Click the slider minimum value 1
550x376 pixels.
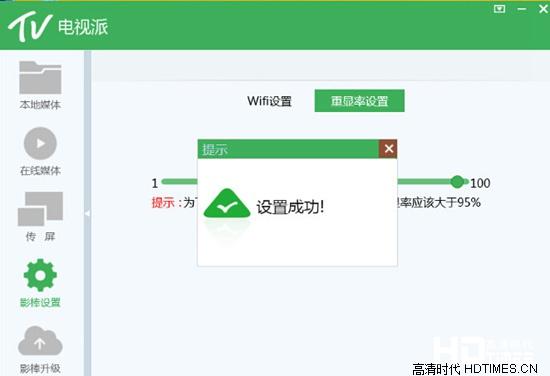coord(155,183)
